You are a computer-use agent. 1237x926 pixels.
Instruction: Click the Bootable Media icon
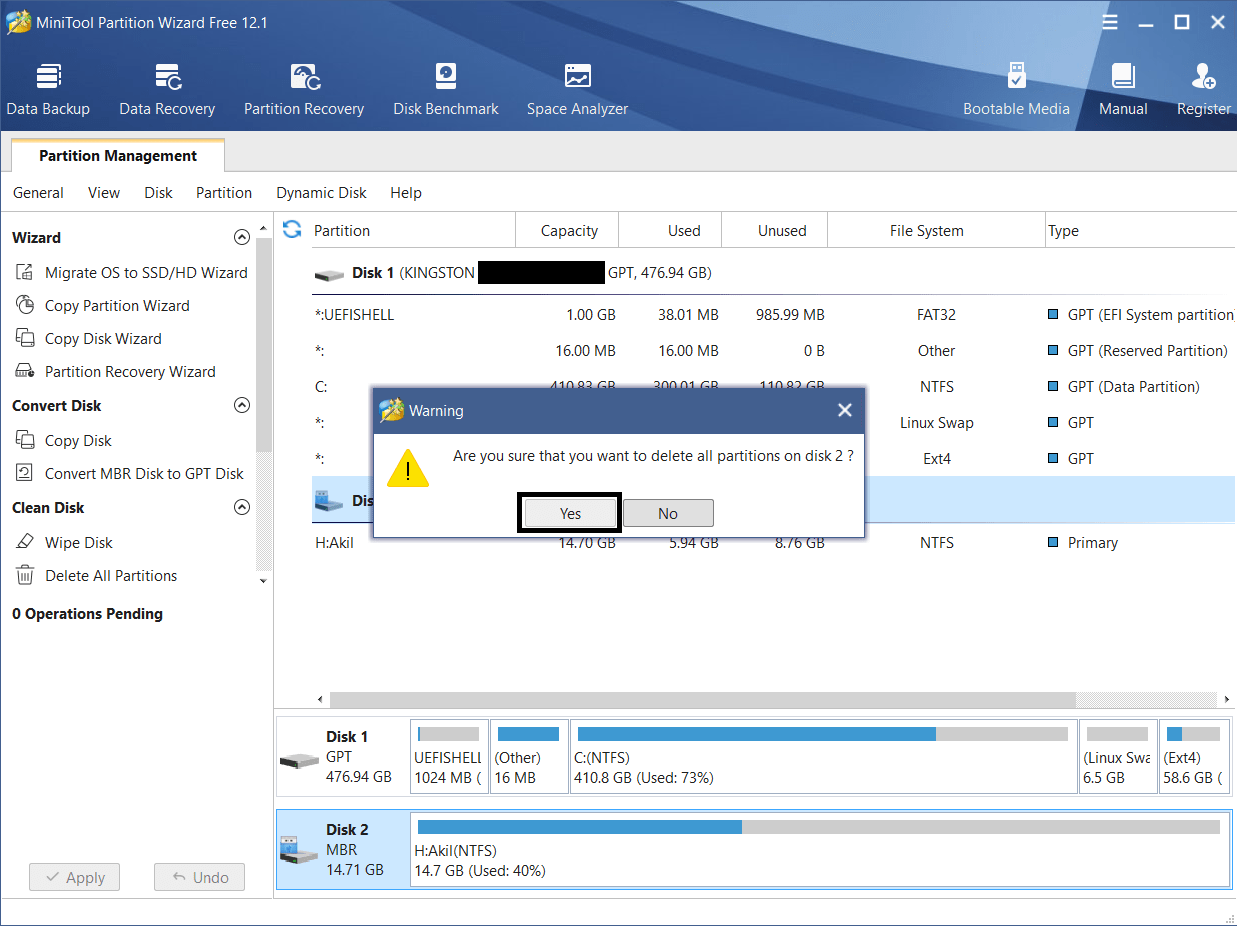pos(1016,90)
